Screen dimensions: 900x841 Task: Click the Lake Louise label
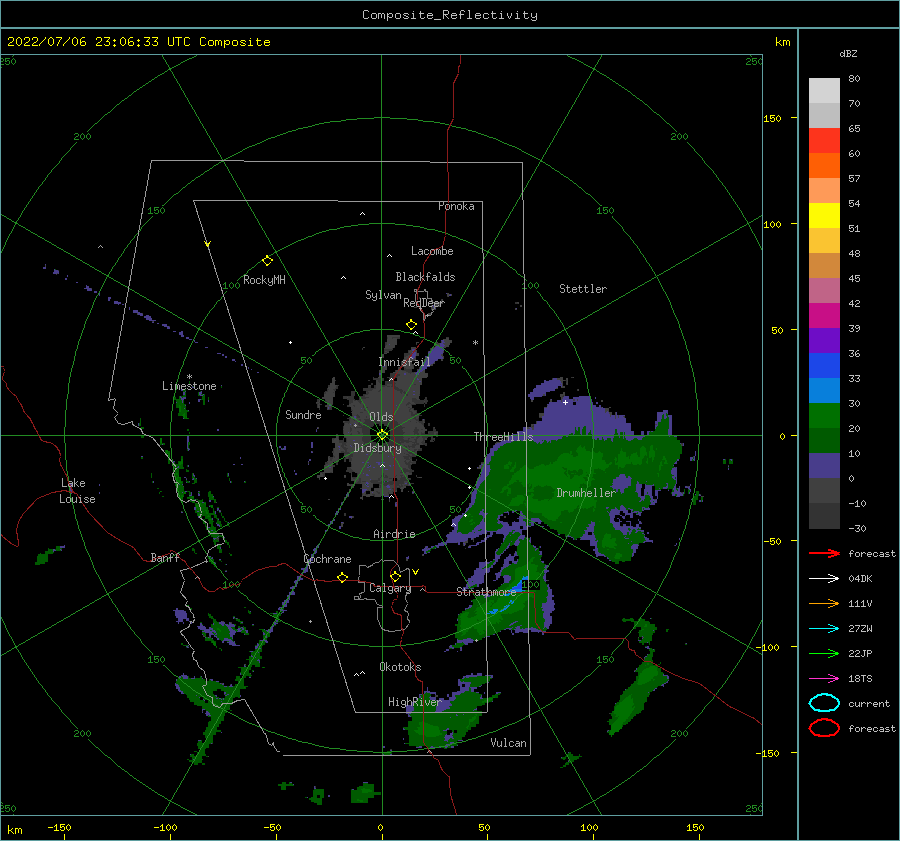(x=77, y=491)
